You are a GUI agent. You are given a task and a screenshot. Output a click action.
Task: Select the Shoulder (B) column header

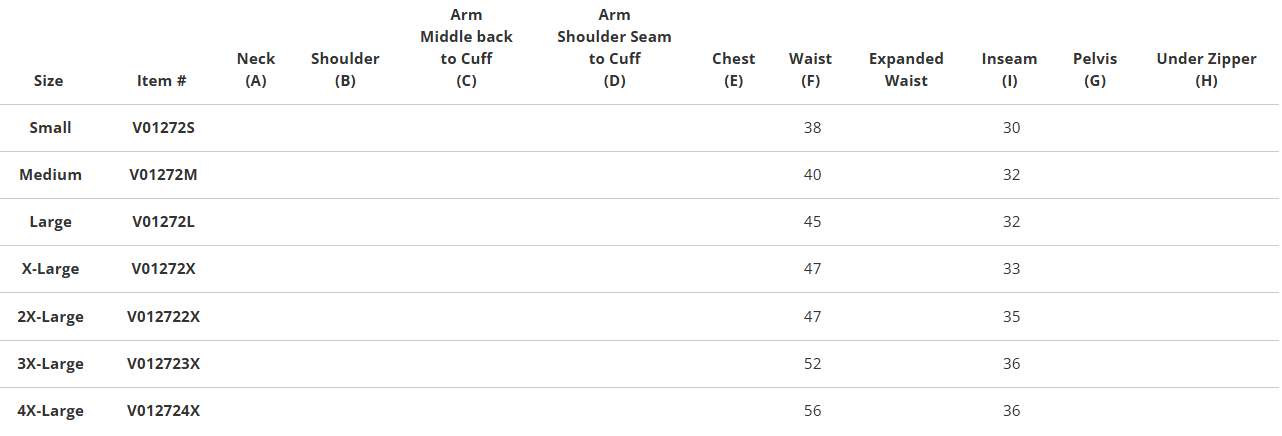tap(345, 69)
